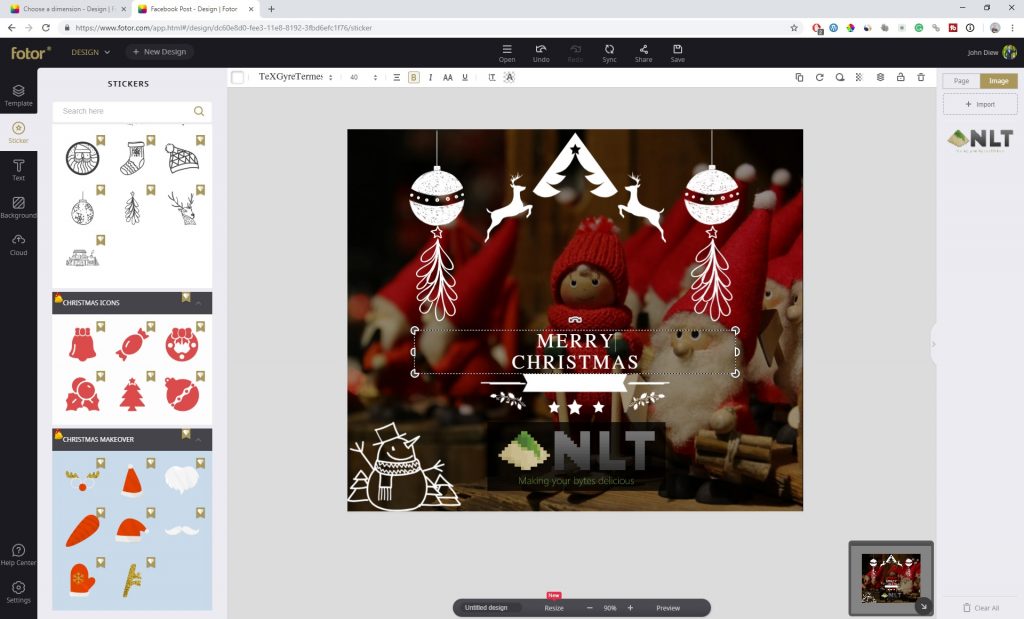Click the zoom percentage 90% value
The image size is (1024, 619).
click(x=610, y=608)
